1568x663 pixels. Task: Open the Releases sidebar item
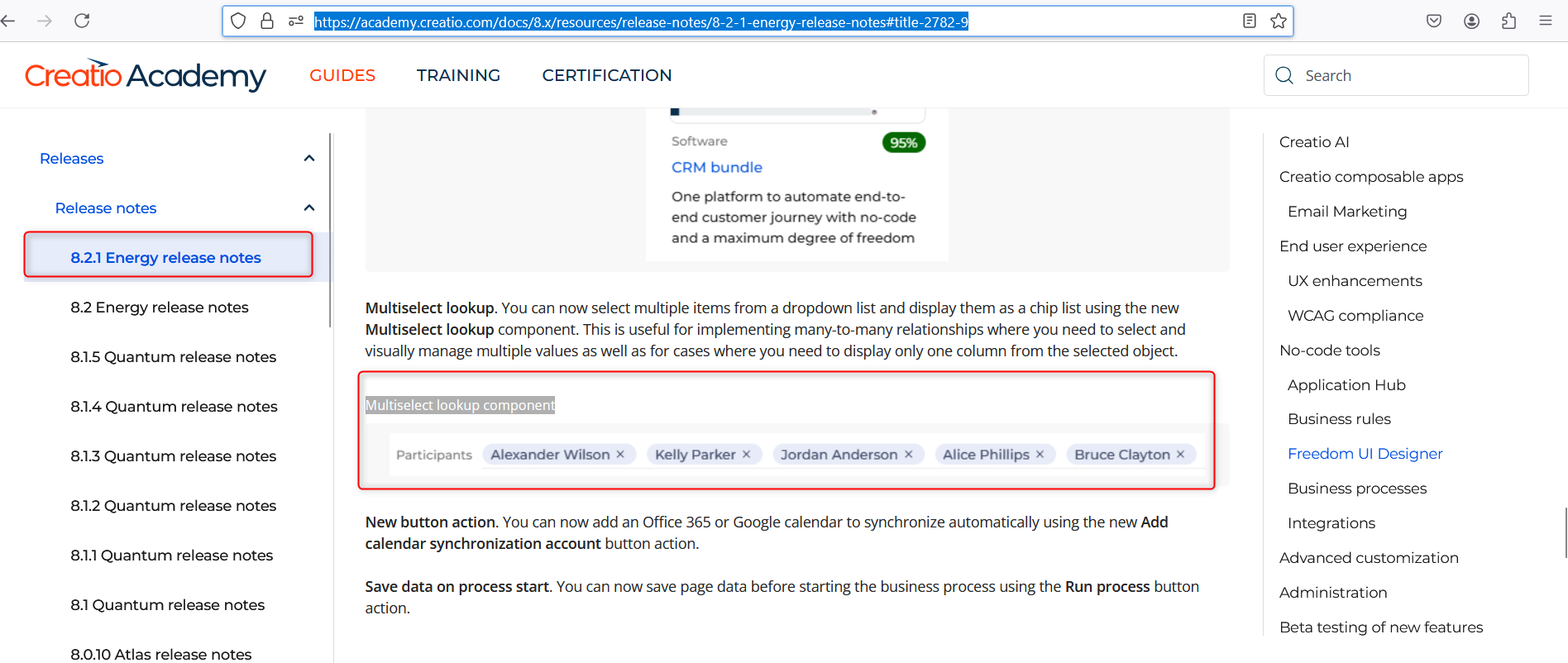point(72,158)
